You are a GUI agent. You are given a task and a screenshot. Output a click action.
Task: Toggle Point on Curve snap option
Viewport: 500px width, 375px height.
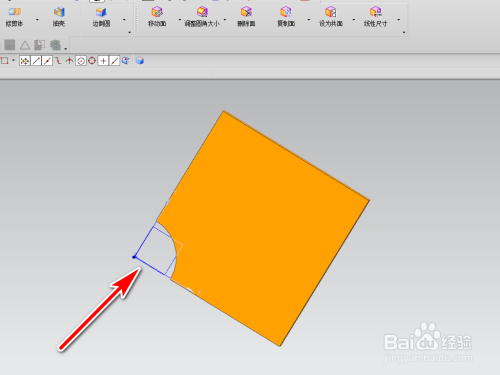(x=114, y=61)
